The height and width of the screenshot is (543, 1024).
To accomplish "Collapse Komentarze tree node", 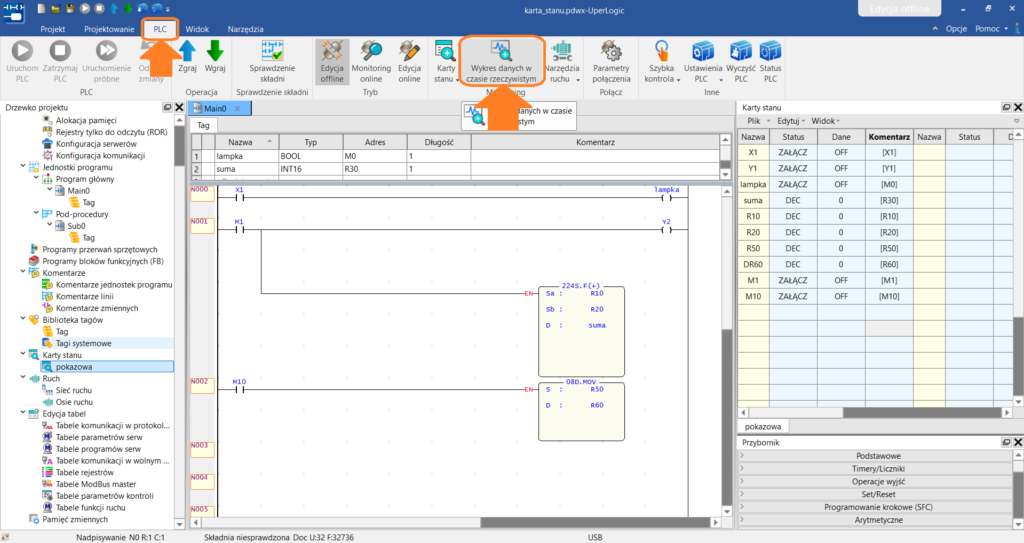I will (23, 272).
